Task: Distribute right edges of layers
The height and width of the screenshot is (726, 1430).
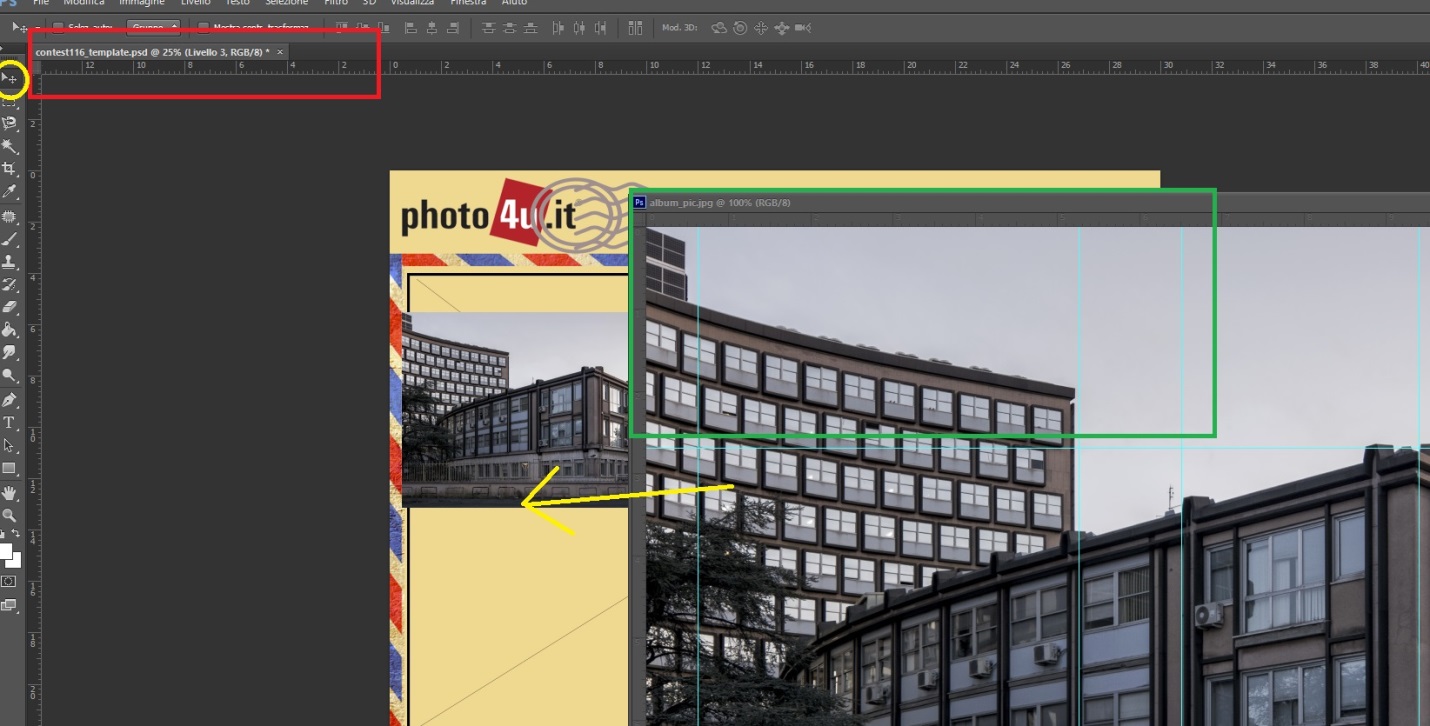Action: coord(600,27)
